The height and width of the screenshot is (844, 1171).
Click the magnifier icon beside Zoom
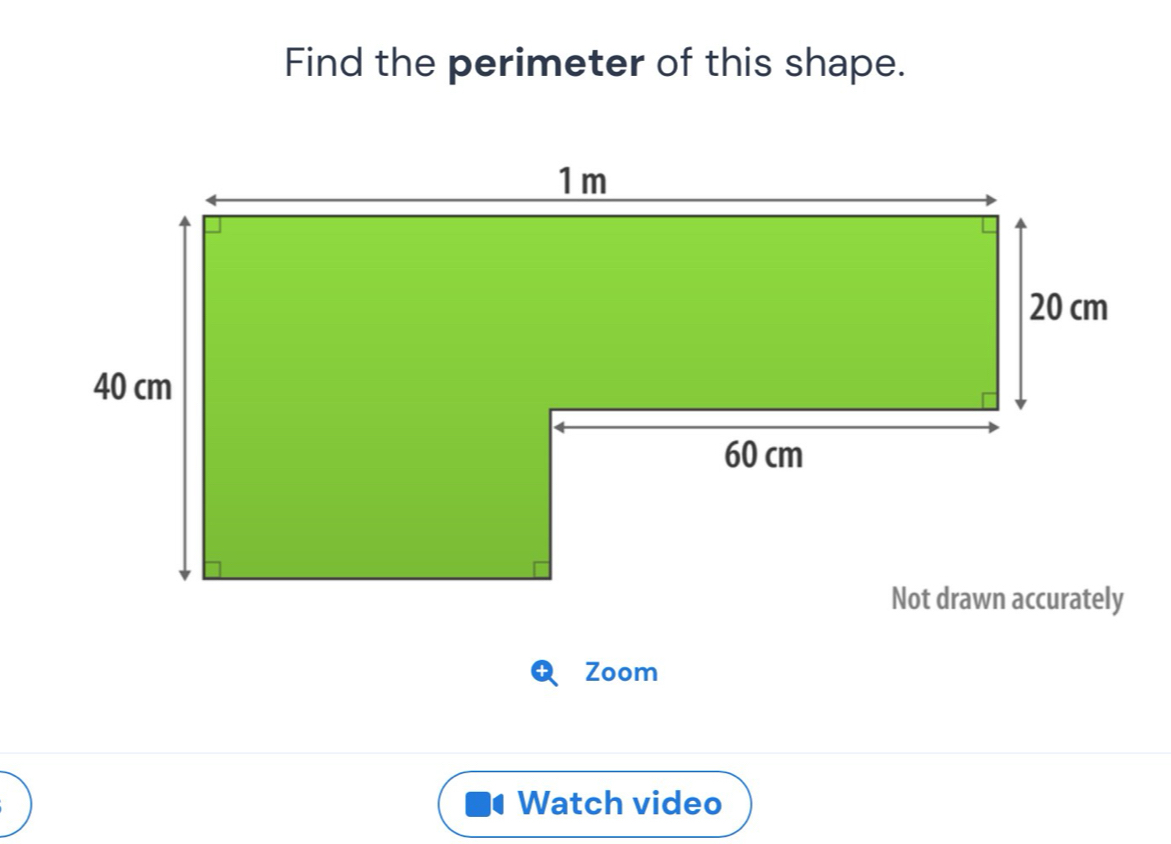point(545,673)
